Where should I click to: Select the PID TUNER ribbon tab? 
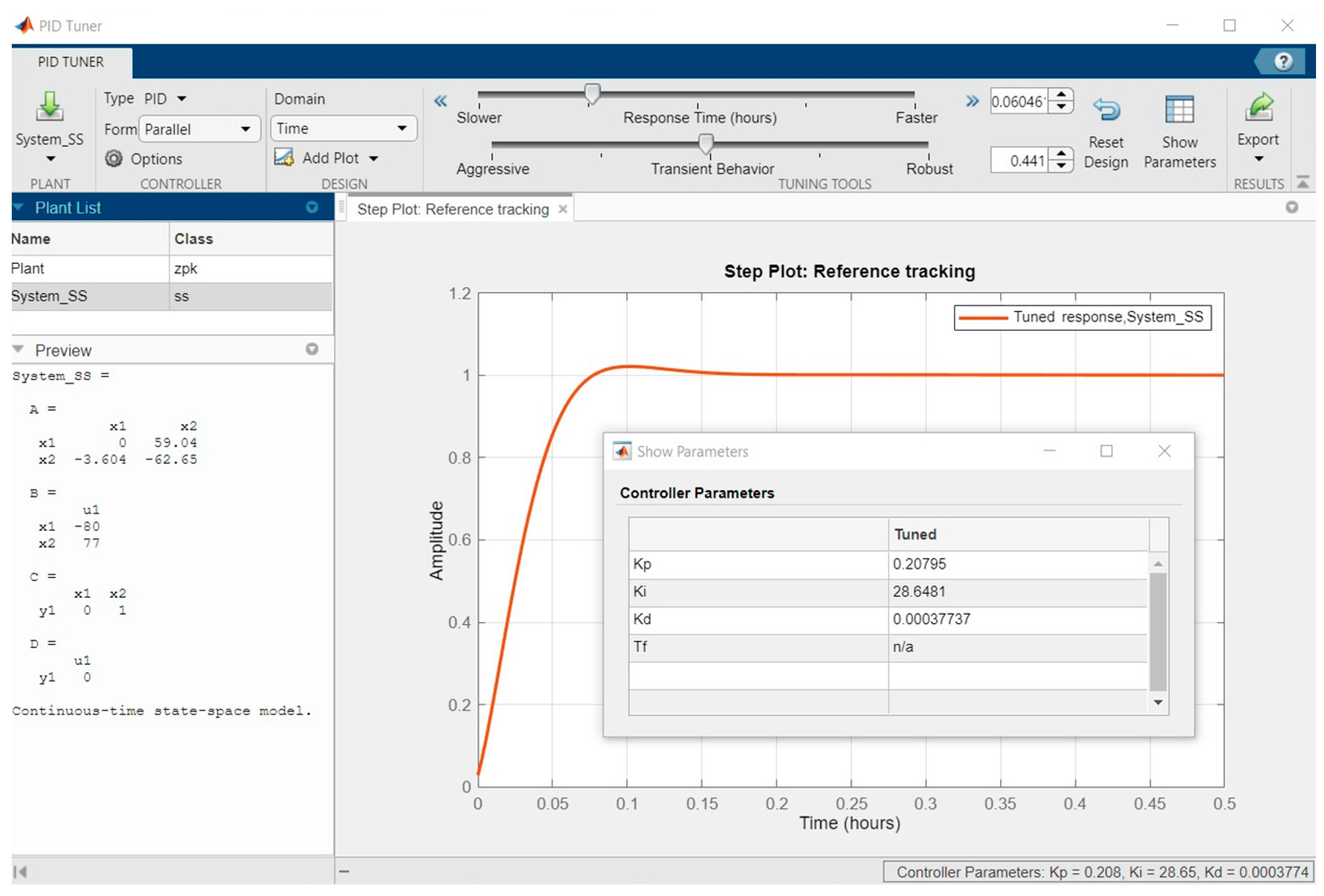[x=71, y=62]
